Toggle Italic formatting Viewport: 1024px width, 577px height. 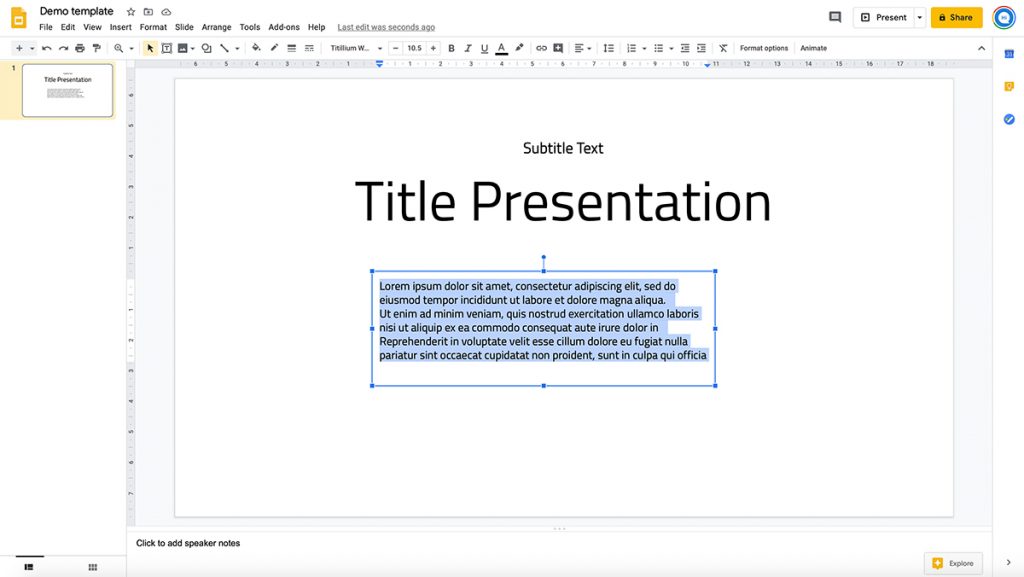(x=468, y=48)
